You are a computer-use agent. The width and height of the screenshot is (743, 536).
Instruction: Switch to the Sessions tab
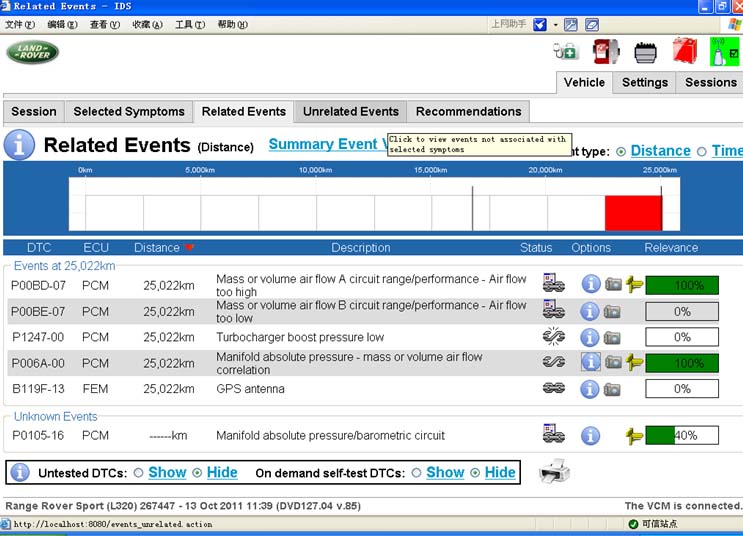710,82
